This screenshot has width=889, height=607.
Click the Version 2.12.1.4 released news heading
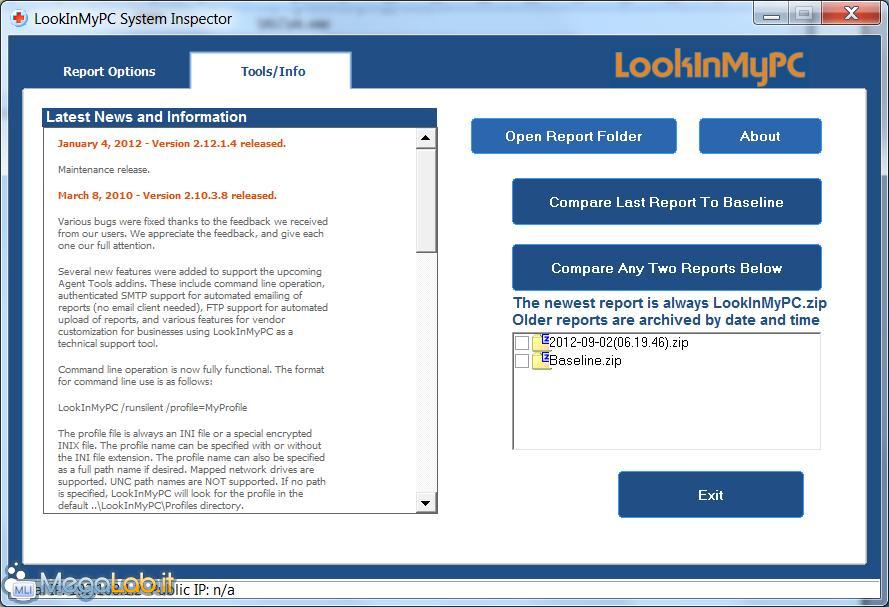tap(171, 144)
